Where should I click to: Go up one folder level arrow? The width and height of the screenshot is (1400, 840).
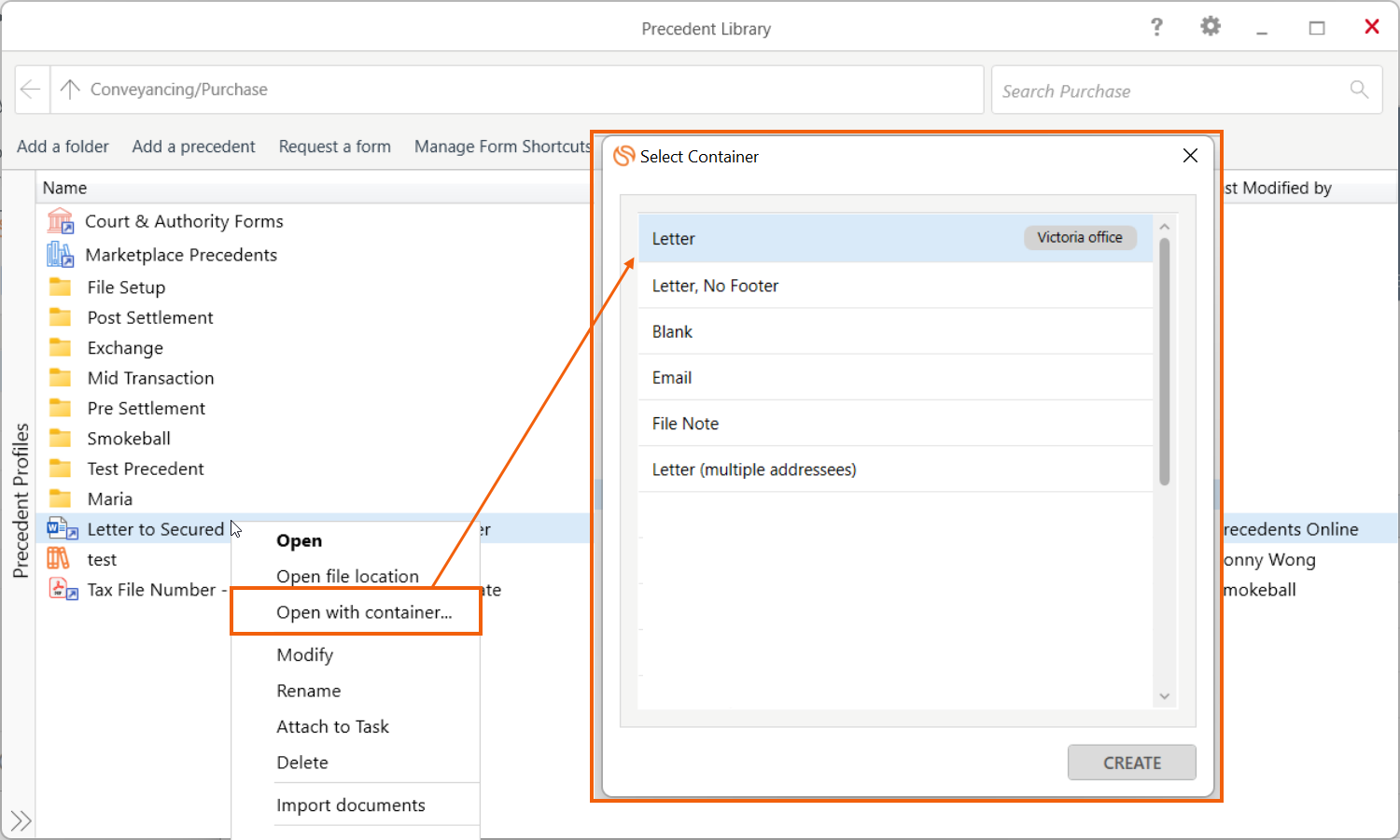70,90
